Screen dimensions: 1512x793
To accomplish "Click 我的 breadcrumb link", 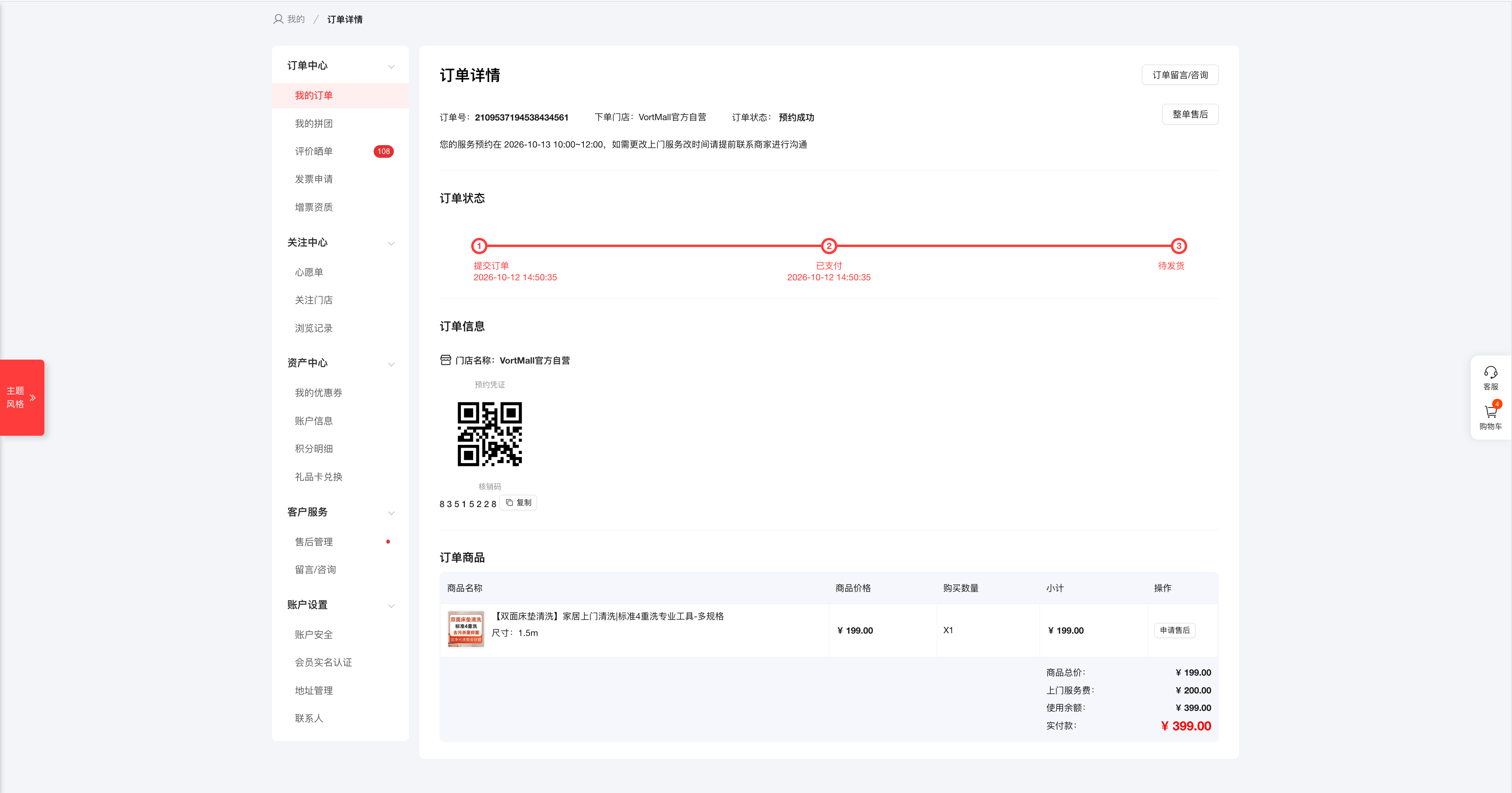I will (x=296, y=19).
